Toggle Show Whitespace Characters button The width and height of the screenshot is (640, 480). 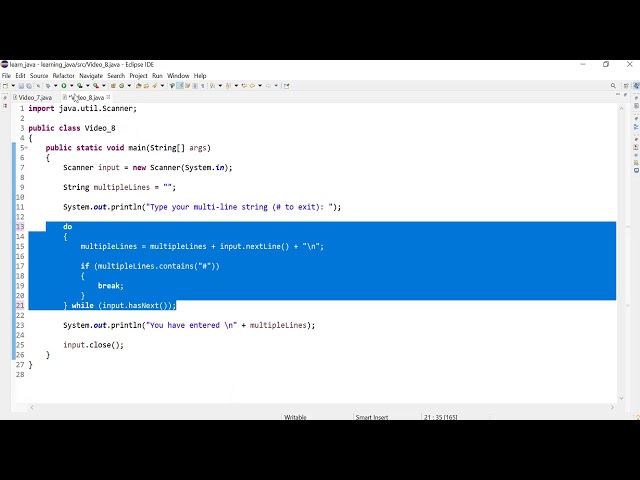[x=202, y=86]
